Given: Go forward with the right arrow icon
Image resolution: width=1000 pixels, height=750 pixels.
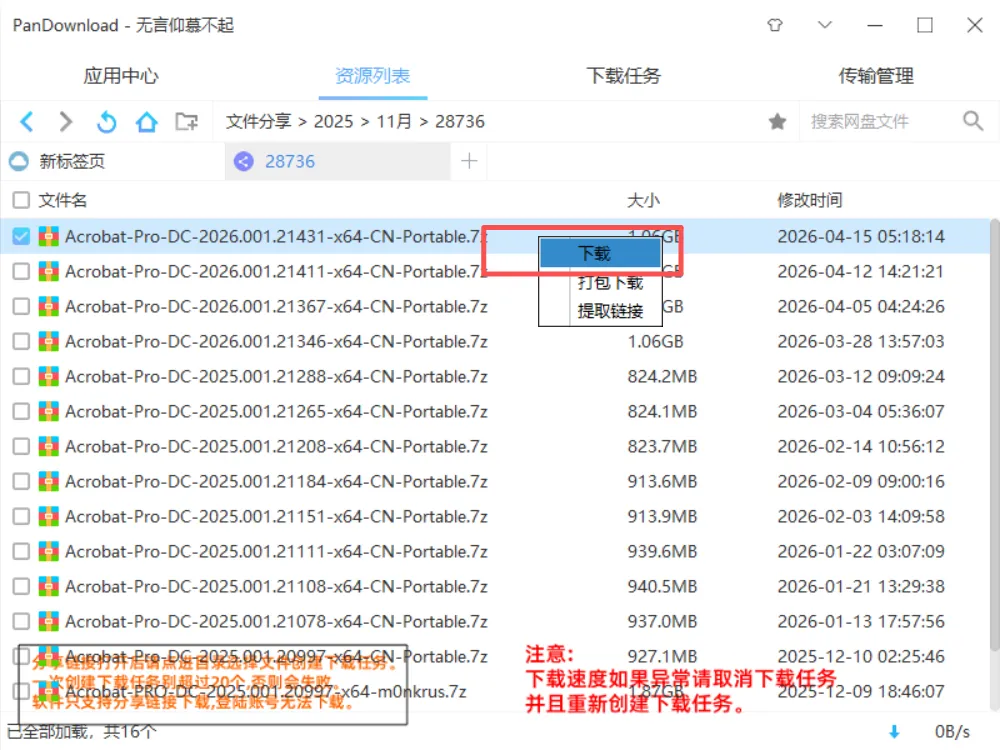Looking at the screenshot, I should [66, 121].
